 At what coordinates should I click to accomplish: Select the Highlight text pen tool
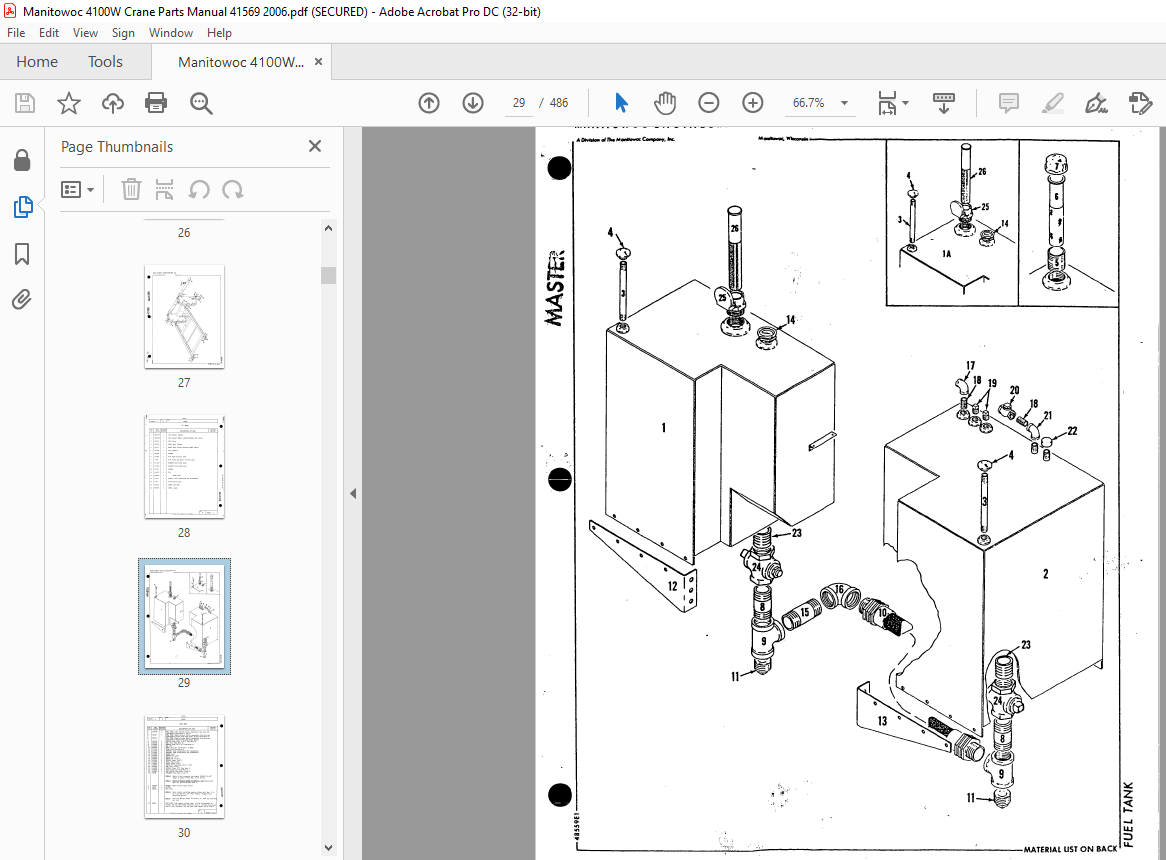click(x=1052, y=103)
